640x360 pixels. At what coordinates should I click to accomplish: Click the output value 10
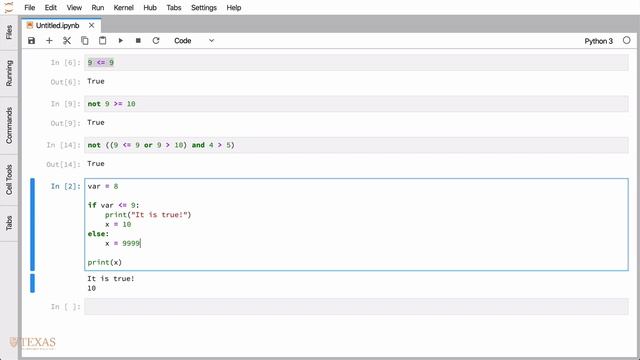tap(91, 288)
